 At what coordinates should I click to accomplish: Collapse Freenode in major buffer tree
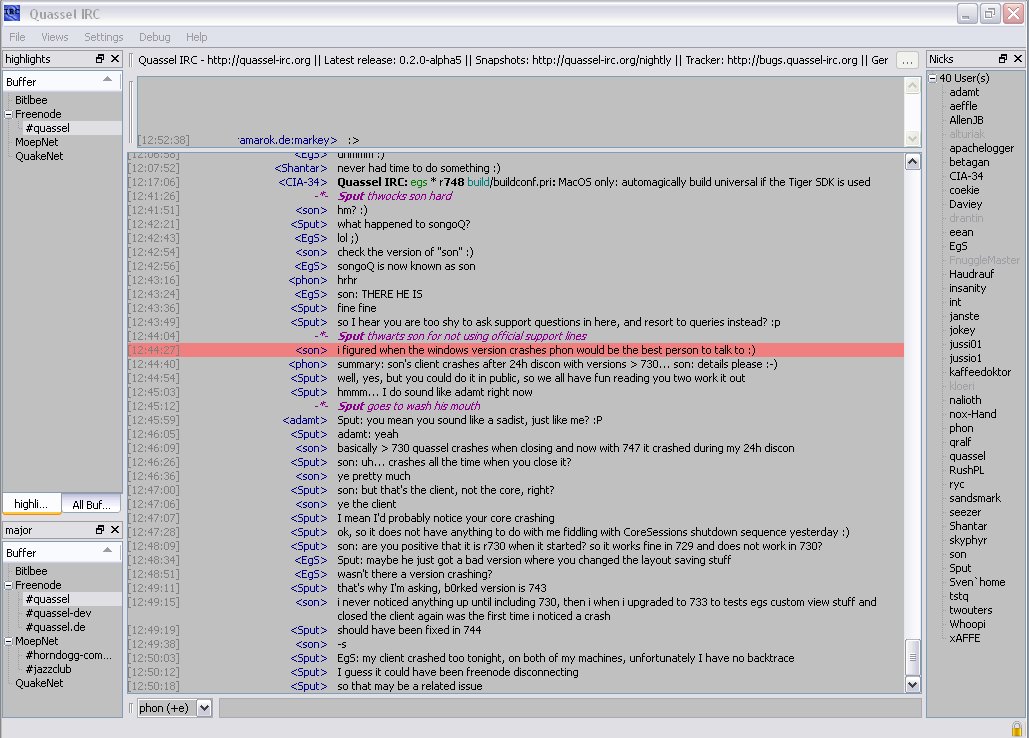click(9, 585)
